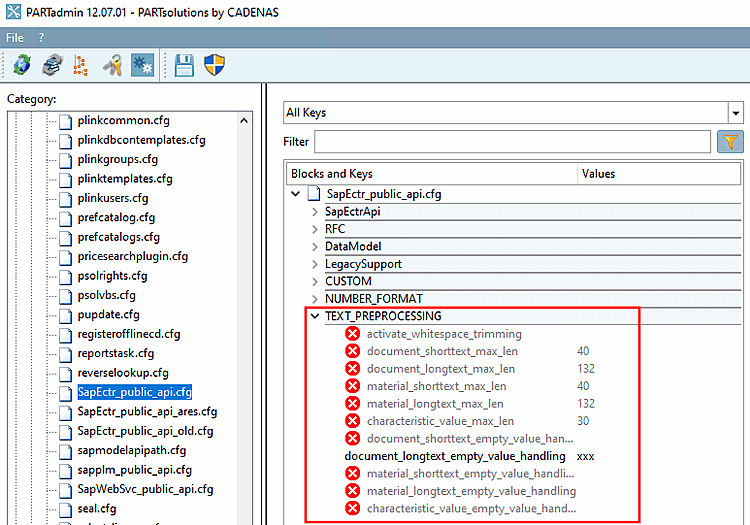Click red X icon beside document_shorttext_max_len
This screenshot has height=525, width=750.
[353, 351]
